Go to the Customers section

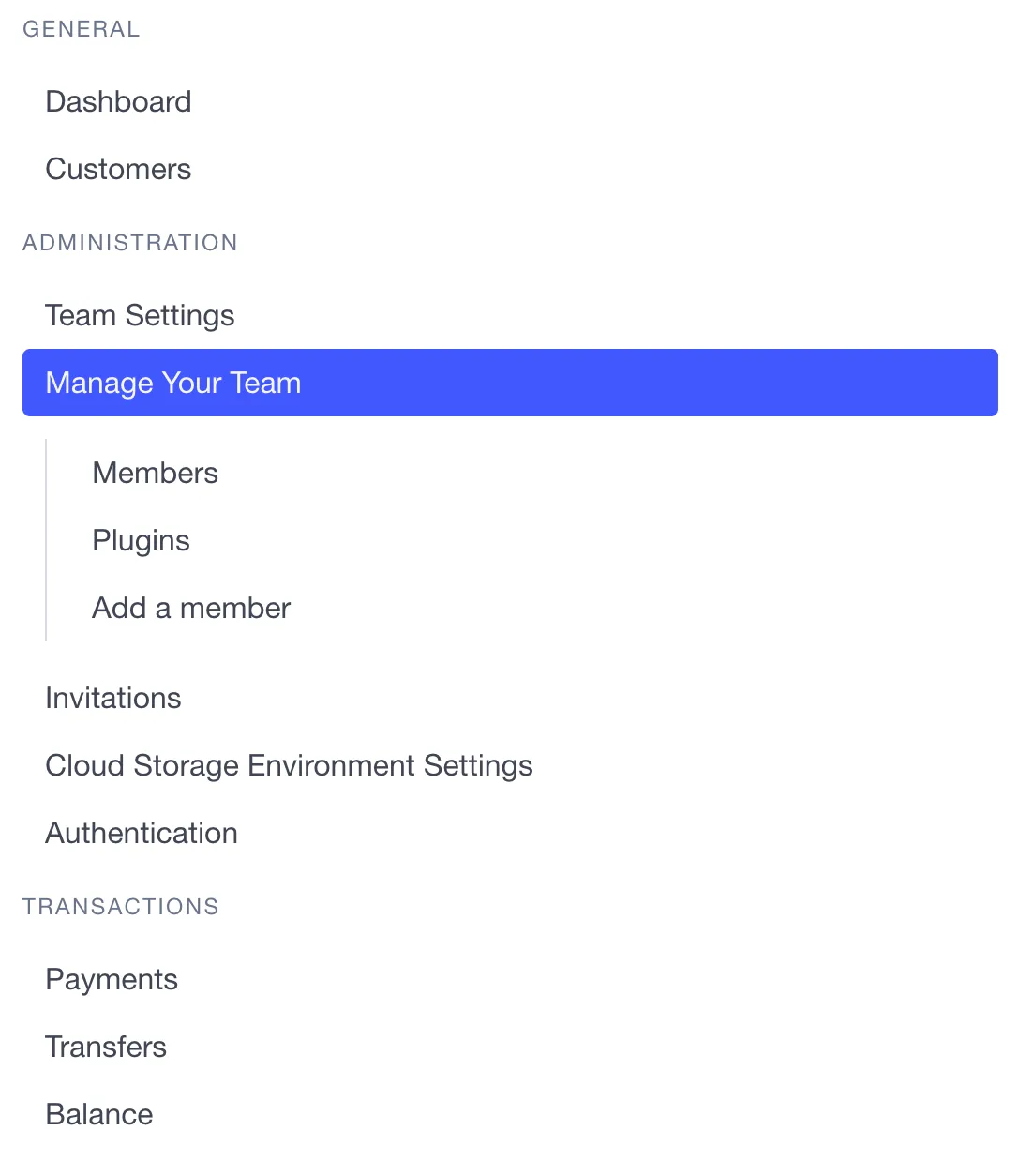tap(118, 169)
